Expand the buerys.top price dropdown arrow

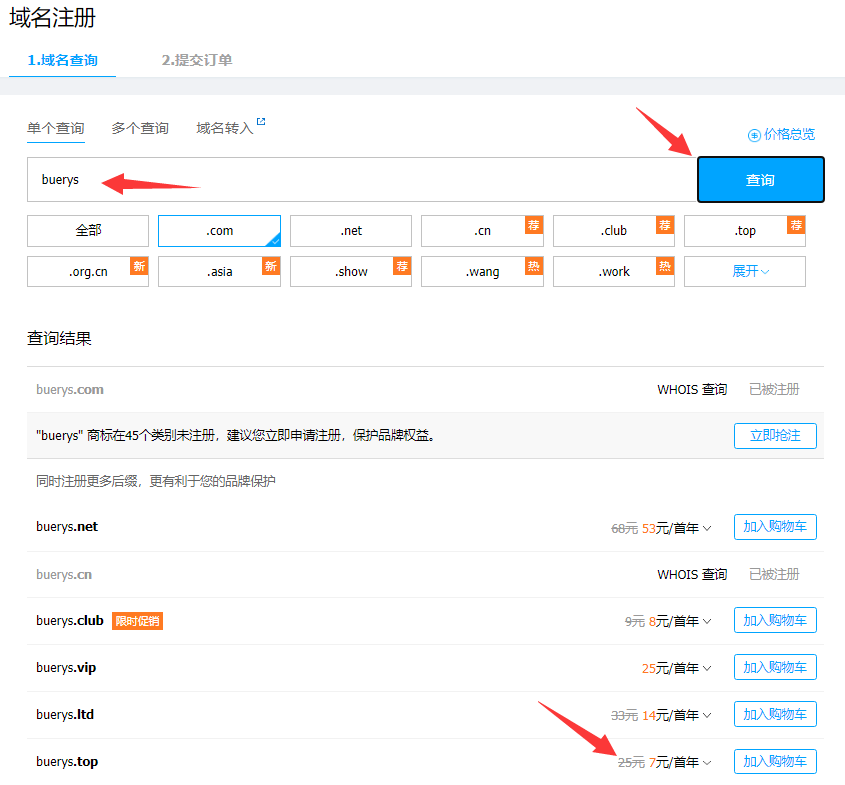point(707,763)
